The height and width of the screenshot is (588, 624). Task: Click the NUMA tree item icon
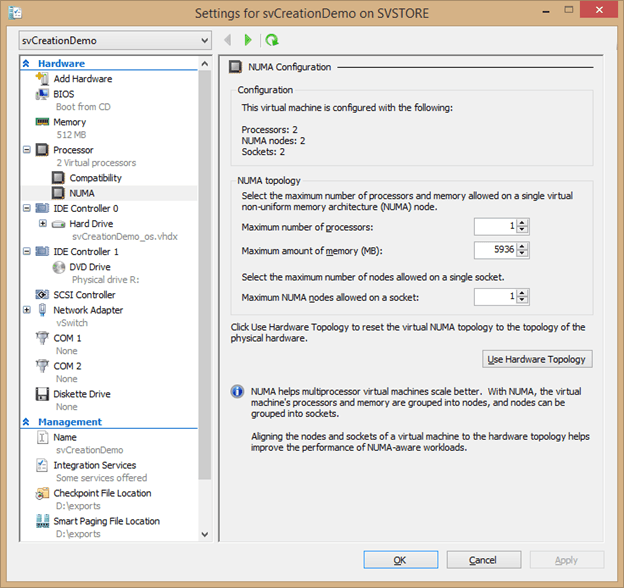click(x=58, y=193)
